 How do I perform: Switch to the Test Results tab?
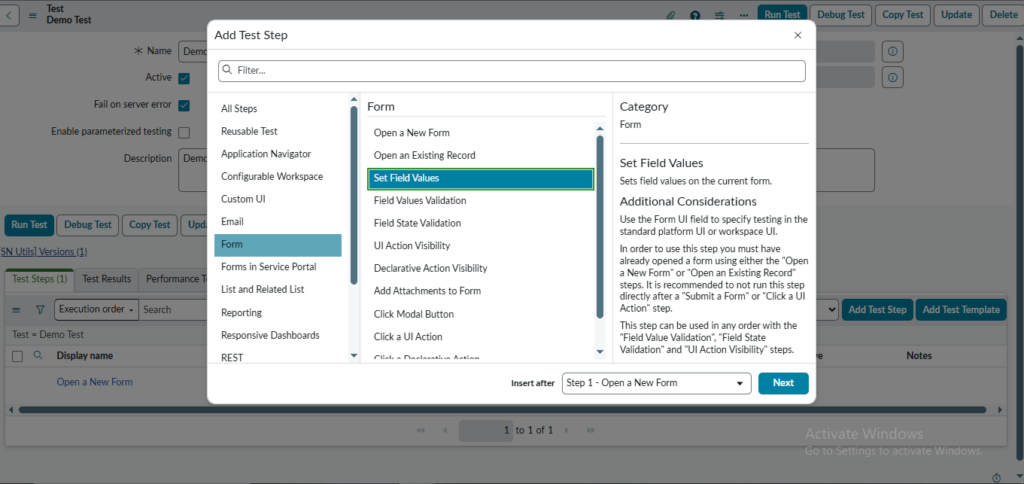[106, 279]
